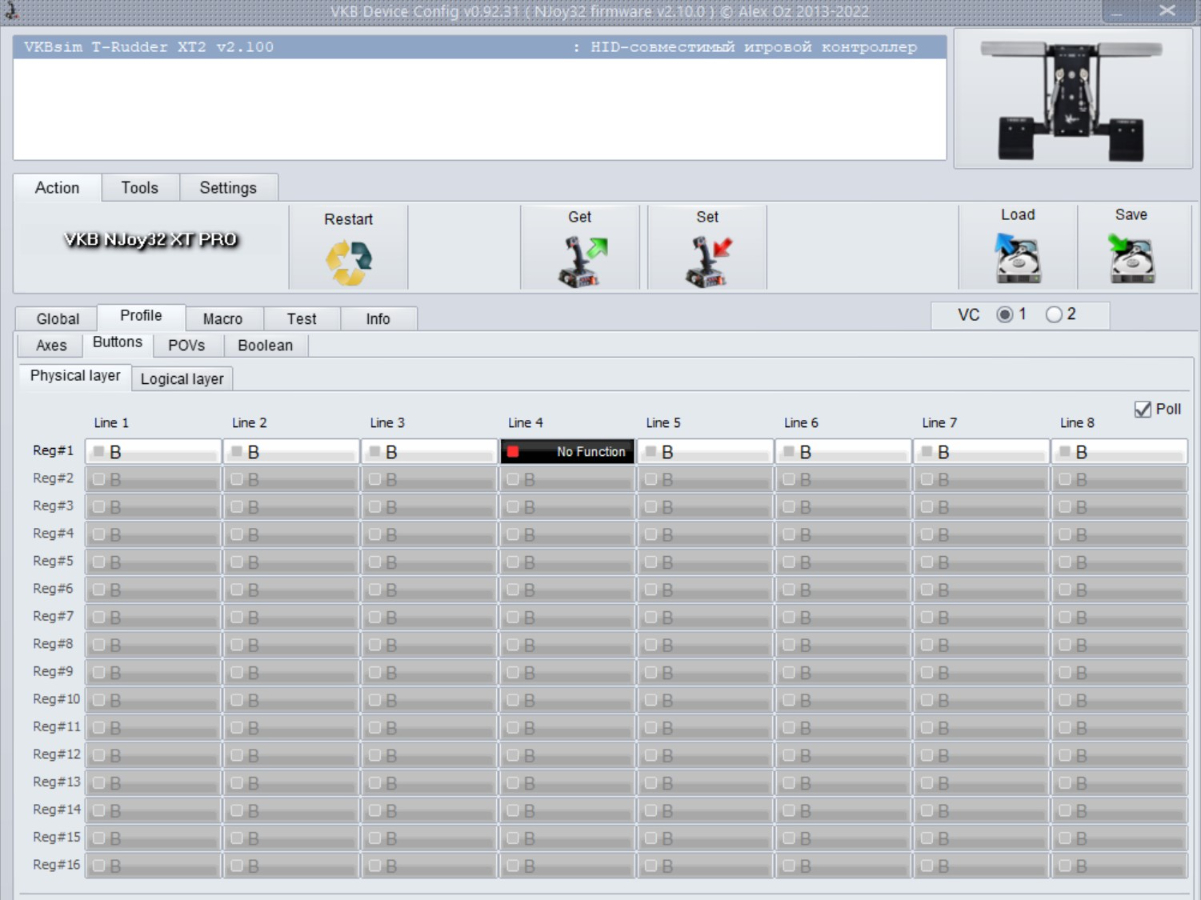1201x900 pixels.
Task: Click the T-Rudder pedals device image
Action: click(x=1073, y=98)
